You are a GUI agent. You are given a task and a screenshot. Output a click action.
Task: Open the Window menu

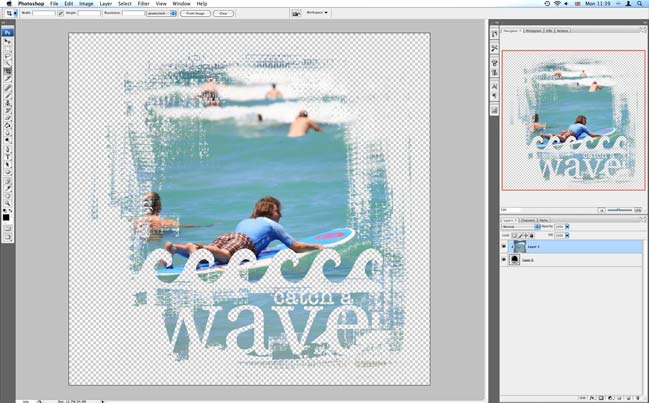click(x=181, y=3)
